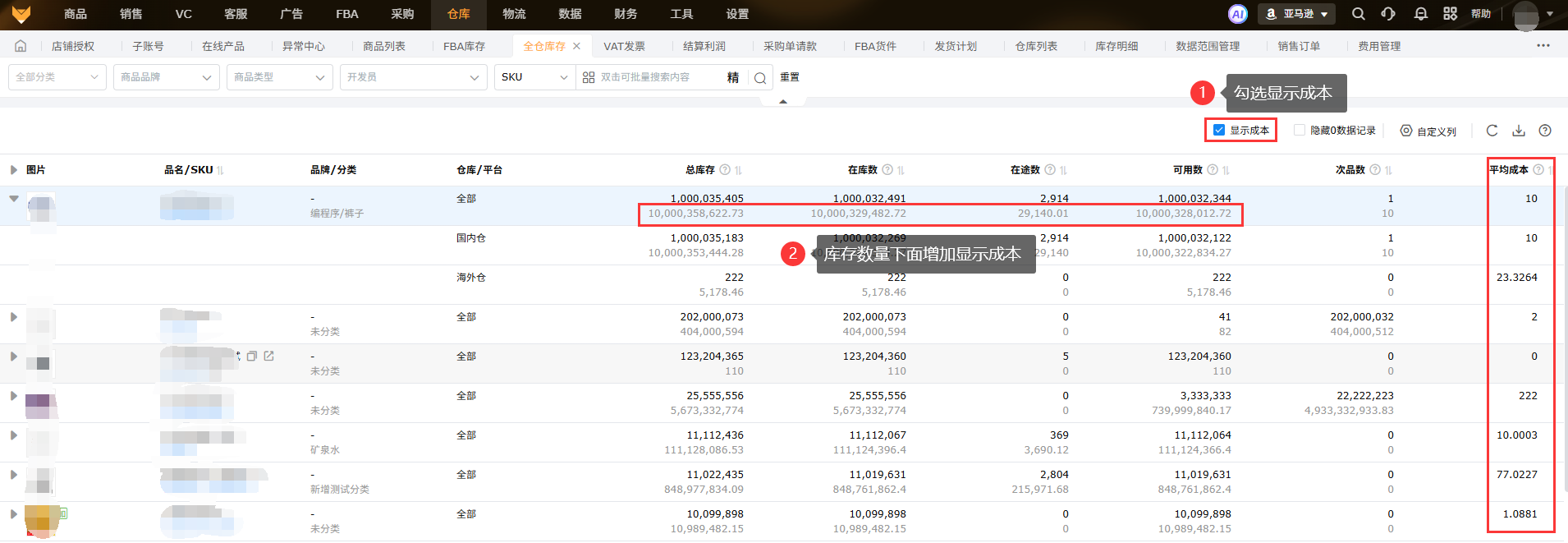The image size is (1568, 543).
Task: Collapse the first expanded product row
Action: click(14, 199)
